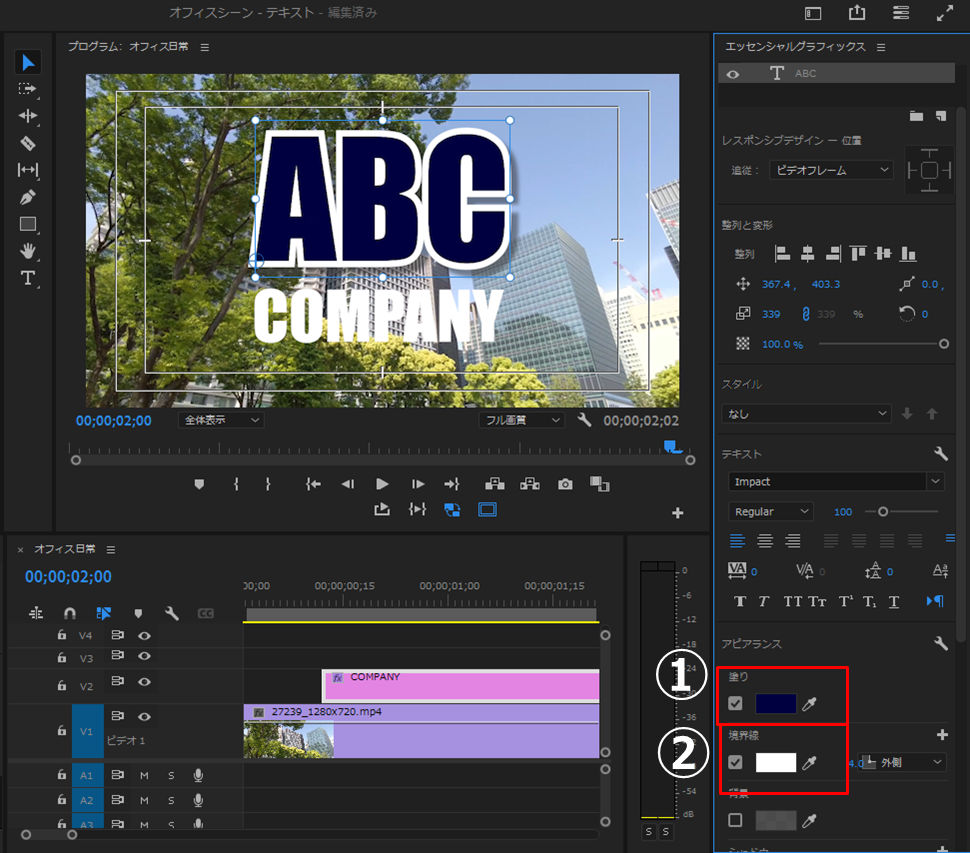Click the fill color eyedropper

coord(810,704)
